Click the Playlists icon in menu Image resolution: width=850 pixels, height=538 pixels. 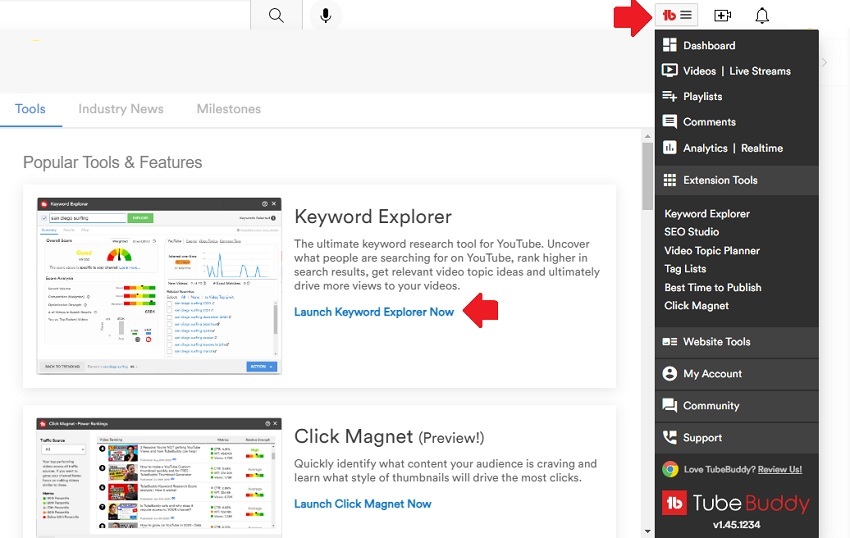tap(669, 97)
